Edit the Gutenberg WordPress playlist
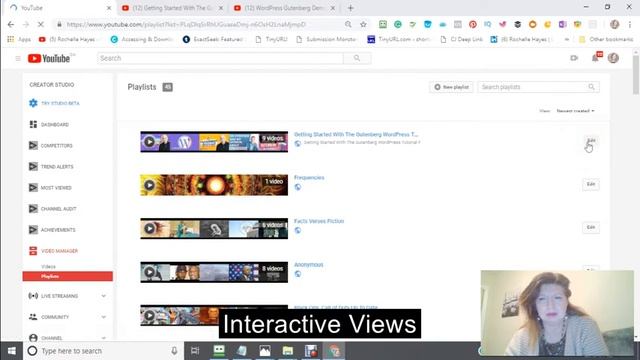640x360 pixels. click(x=591, y=141)
